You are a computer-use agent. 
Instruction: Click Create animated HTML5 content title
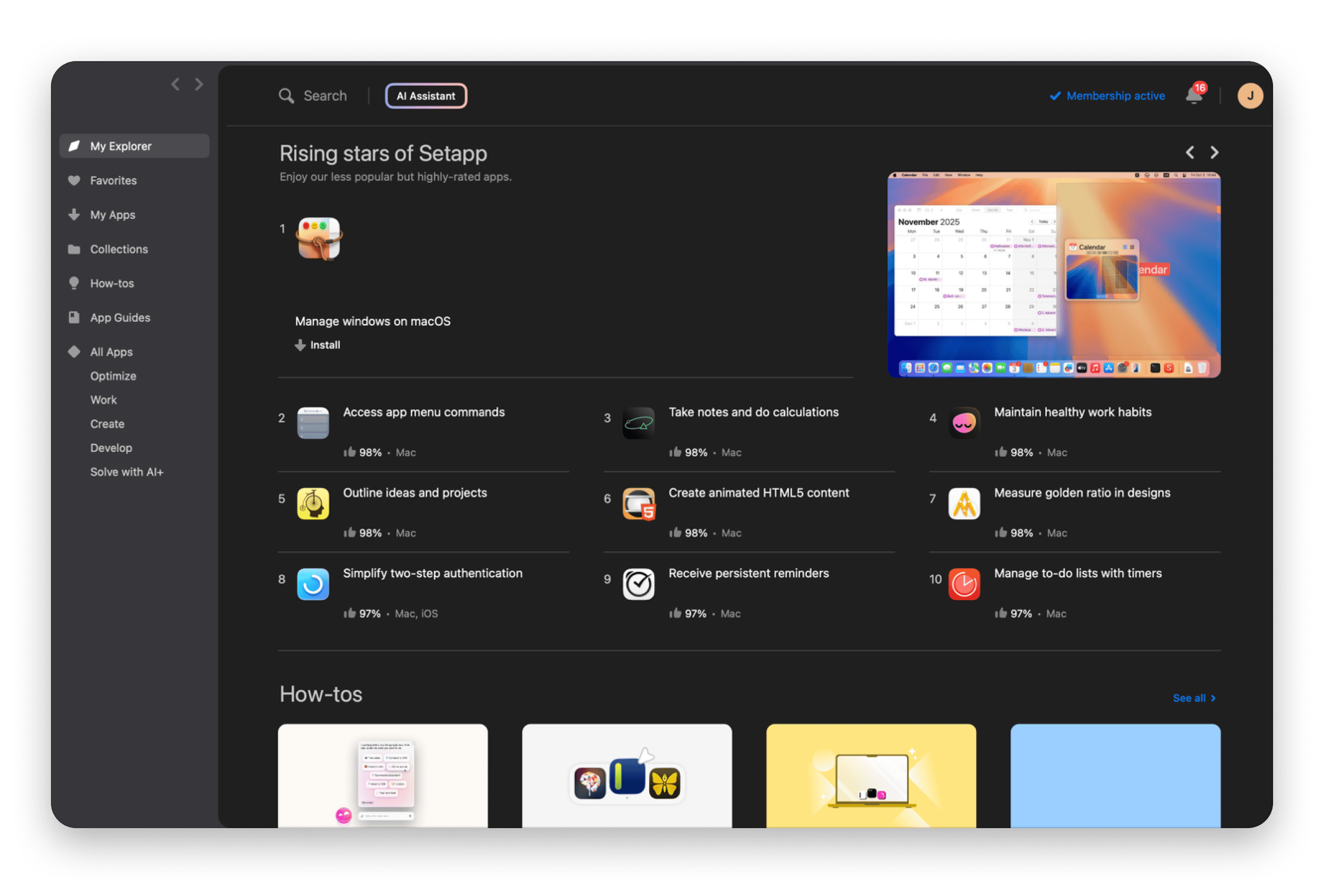(x=758, y=493)
